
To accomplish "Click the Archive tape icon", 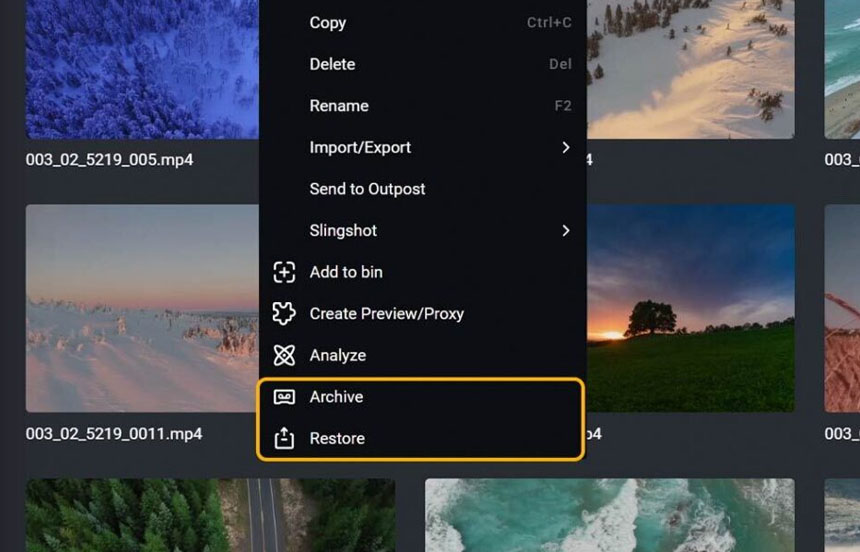I will click(x=284, y=397).
